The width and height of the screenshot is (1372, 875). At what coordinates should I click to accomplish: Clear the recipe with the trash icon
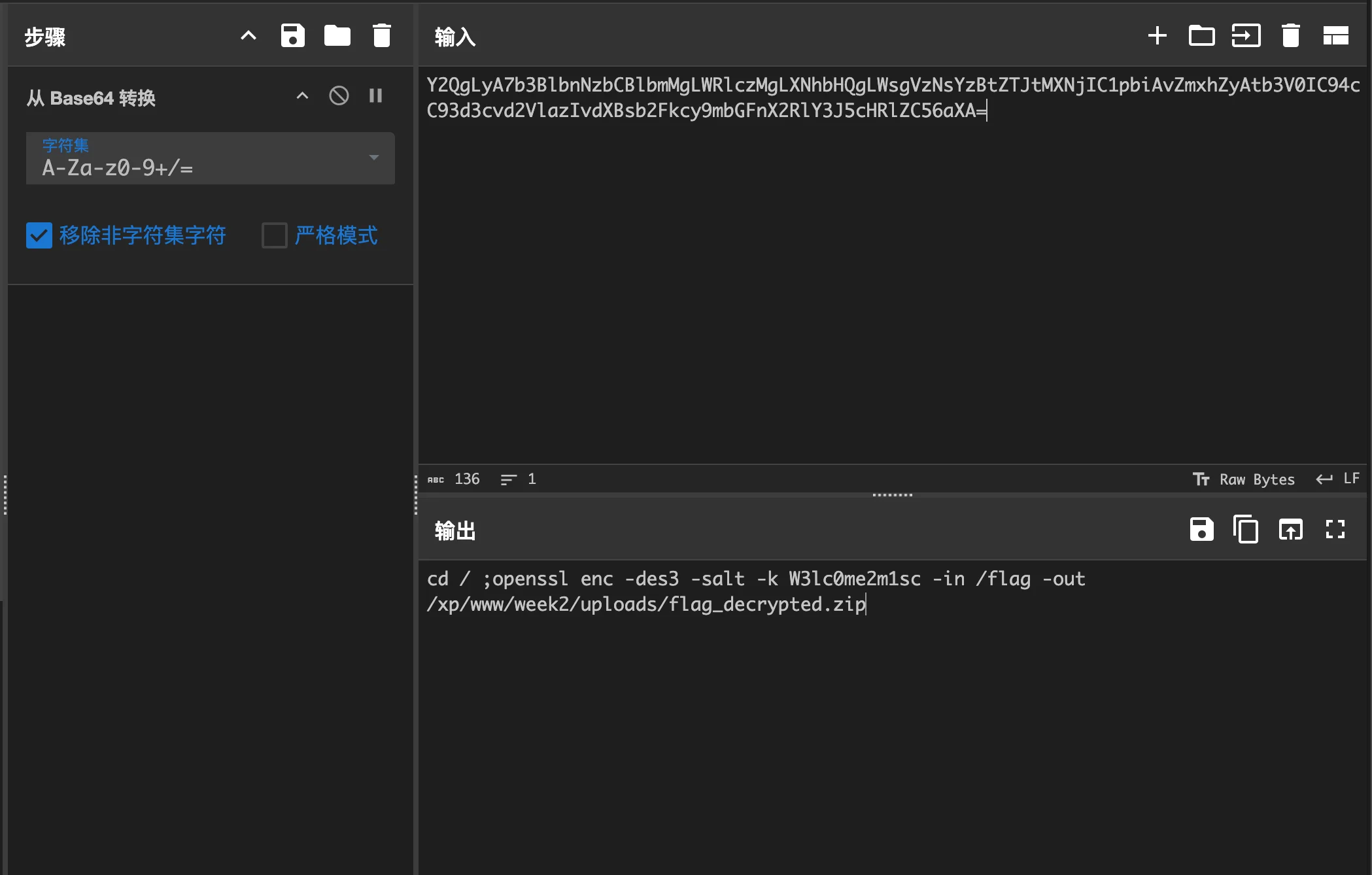pyautogui.click(x=381, y=36)
